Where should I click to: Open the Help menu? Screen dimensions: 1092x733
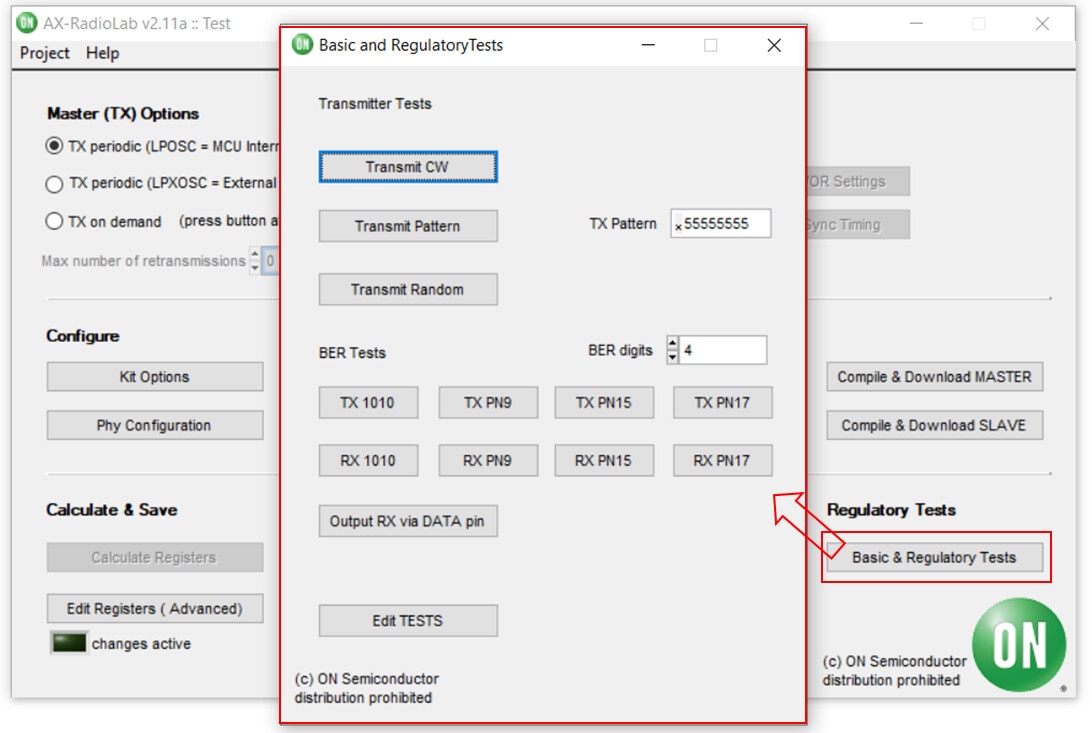tap(102, 53)
